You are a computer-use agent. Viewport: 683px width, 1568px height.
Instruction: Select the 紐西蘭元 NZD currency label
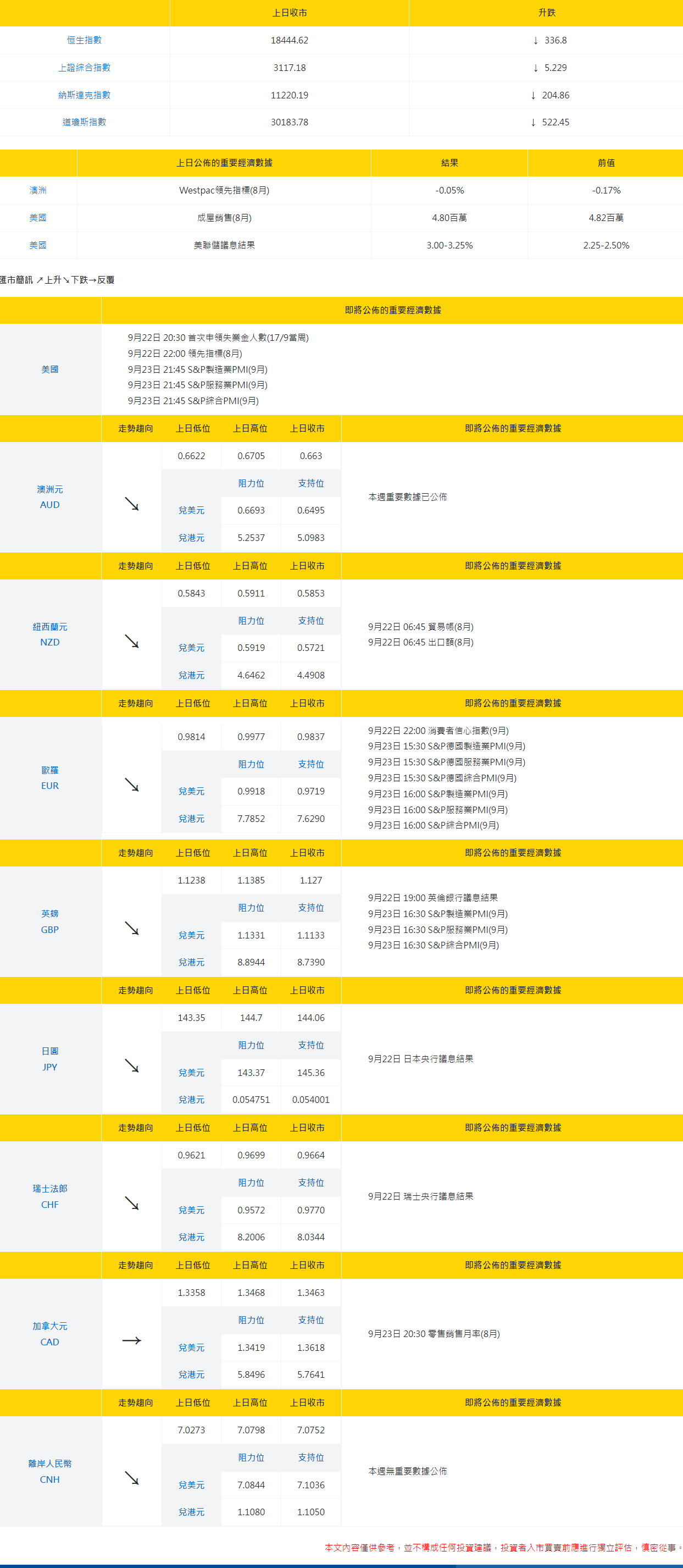[50, 634]
